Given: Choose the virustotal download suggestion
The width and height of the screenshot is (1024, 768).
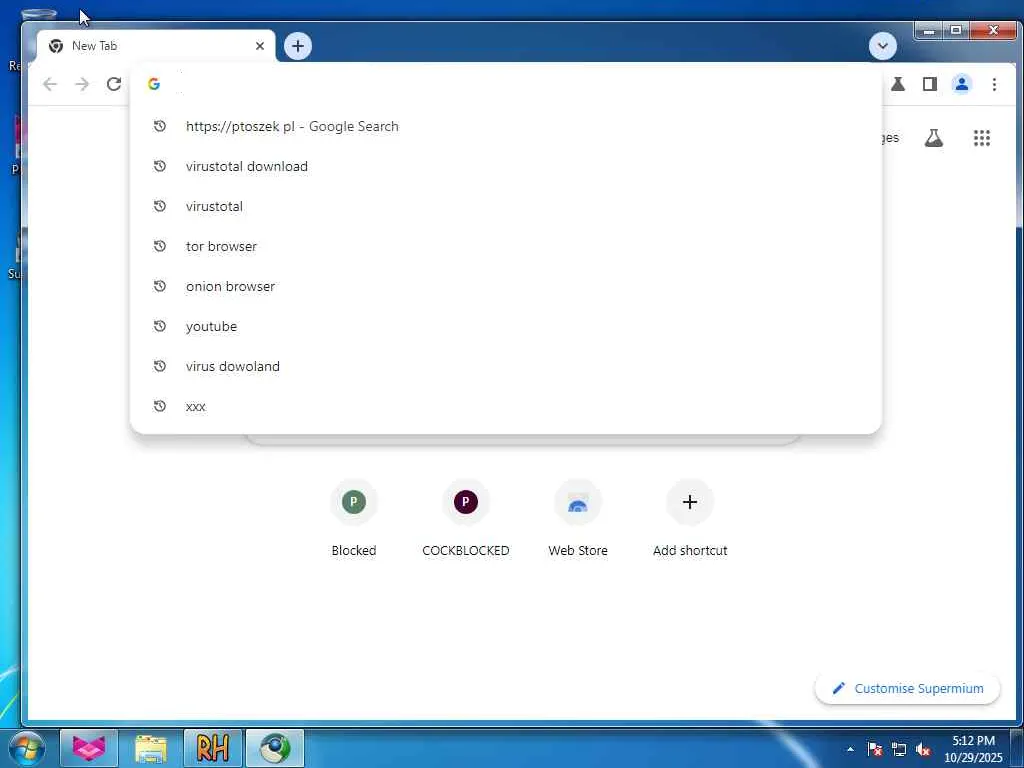Looking at the screenshot, I should [505, 167].
